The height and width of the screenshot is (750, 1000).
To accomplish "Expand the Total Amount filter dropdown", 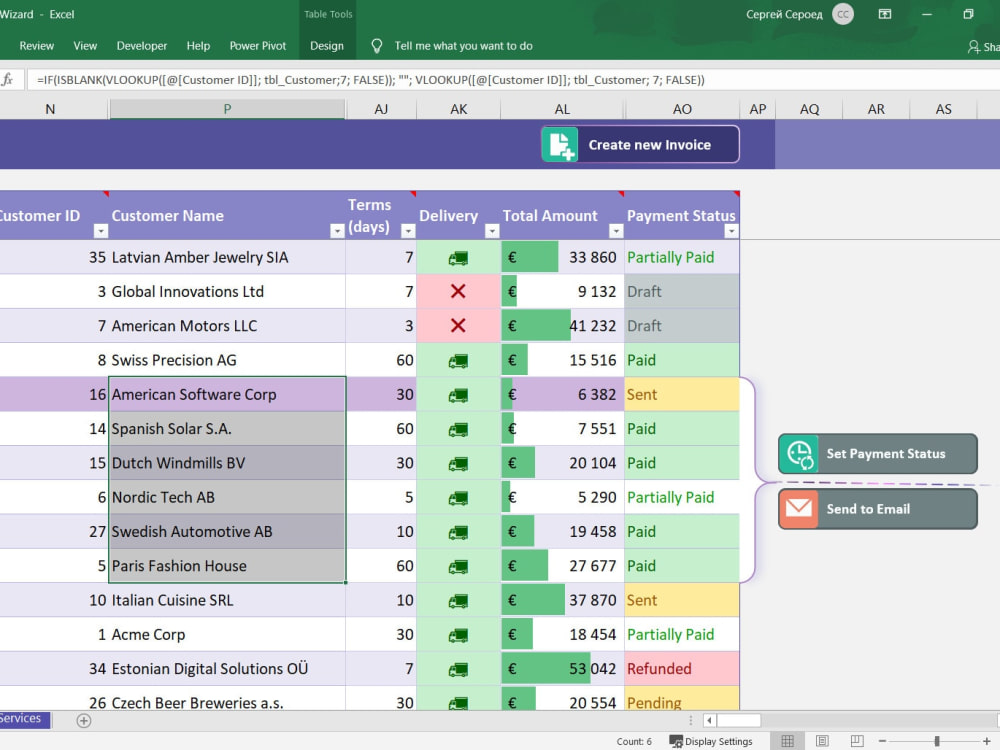I will 615,231.
